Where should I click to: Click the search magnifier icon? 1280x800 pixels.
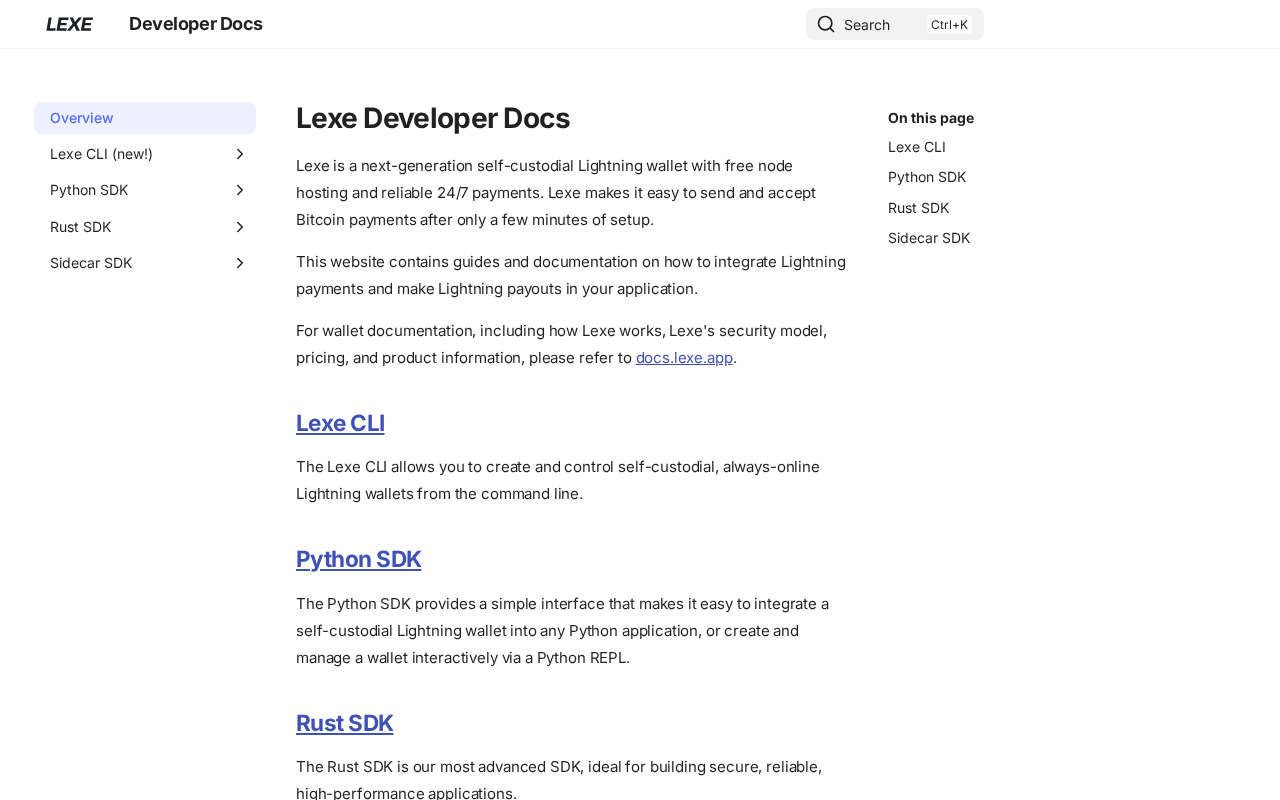pyautogui.click(x=826, y=24)
